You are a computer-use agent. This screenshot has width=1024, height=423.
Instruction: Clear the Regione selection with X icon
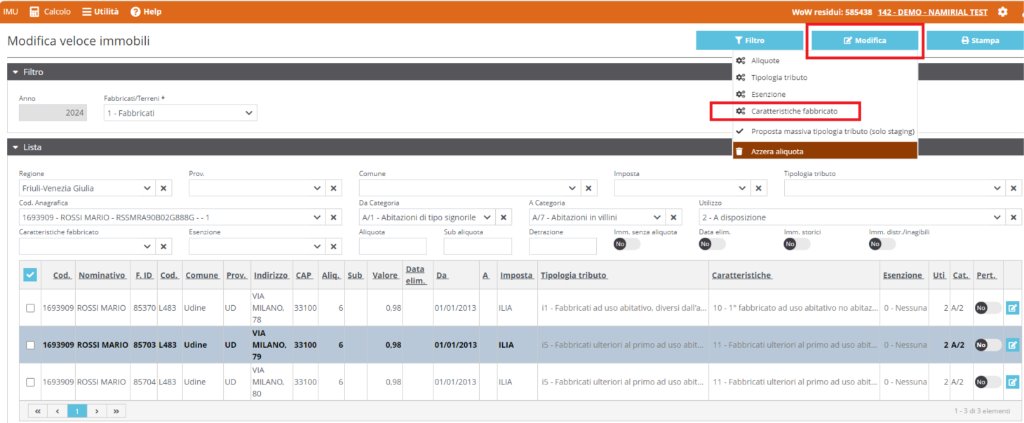coord(163,188)
